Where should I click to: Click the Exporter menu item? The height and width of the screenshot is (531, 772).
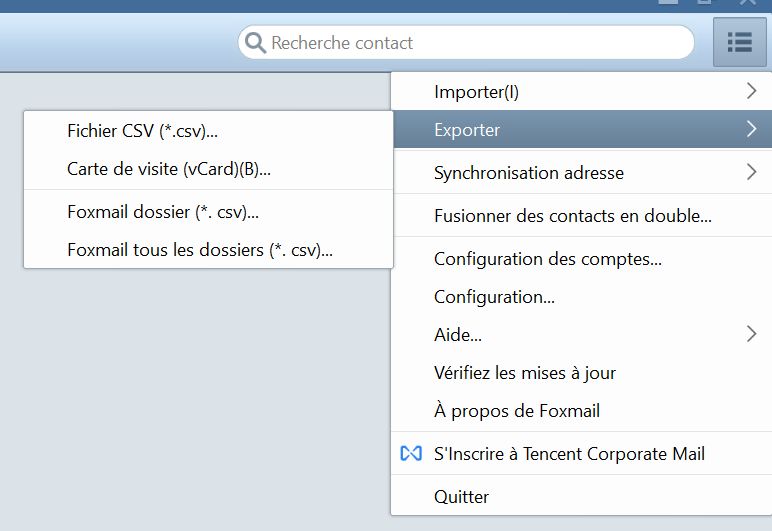click(581, 129)
